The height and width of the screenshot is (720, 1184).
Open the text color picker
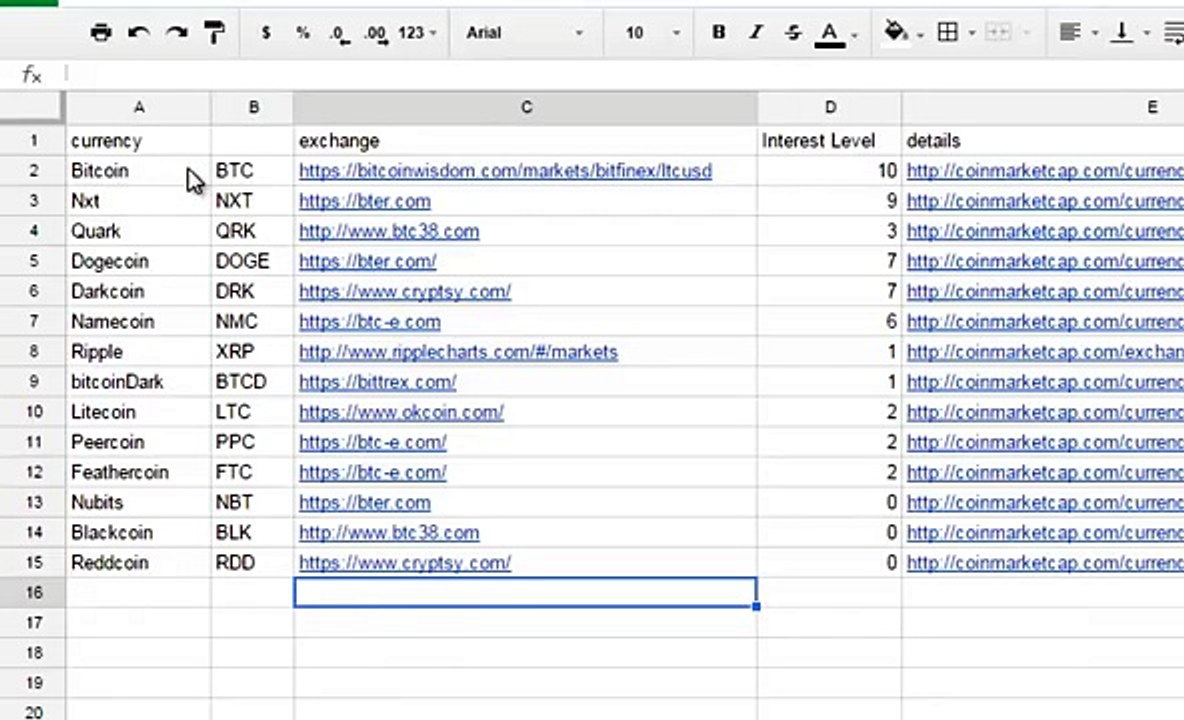click(x=830, y=33)
